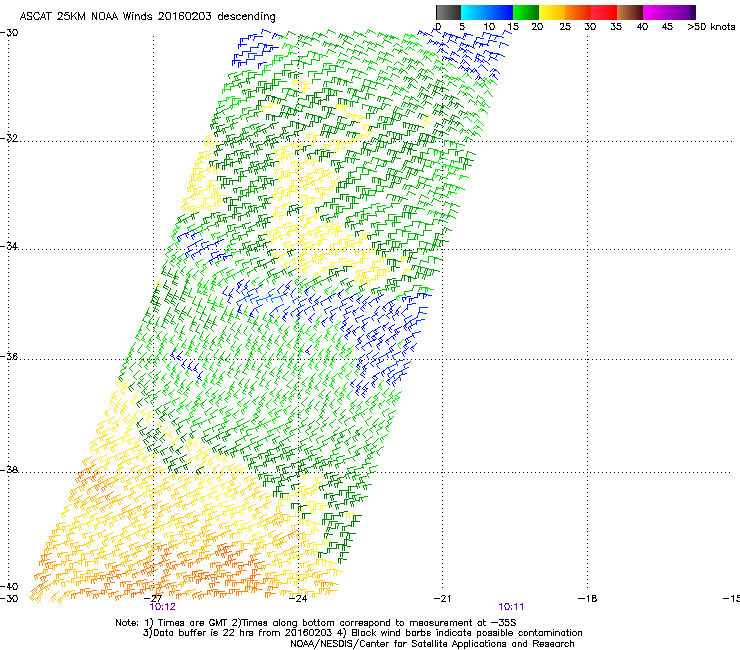This screenshot has height=650, width=740.
Task: Click the purple swath time '10:12'
Action: (162, 607)
